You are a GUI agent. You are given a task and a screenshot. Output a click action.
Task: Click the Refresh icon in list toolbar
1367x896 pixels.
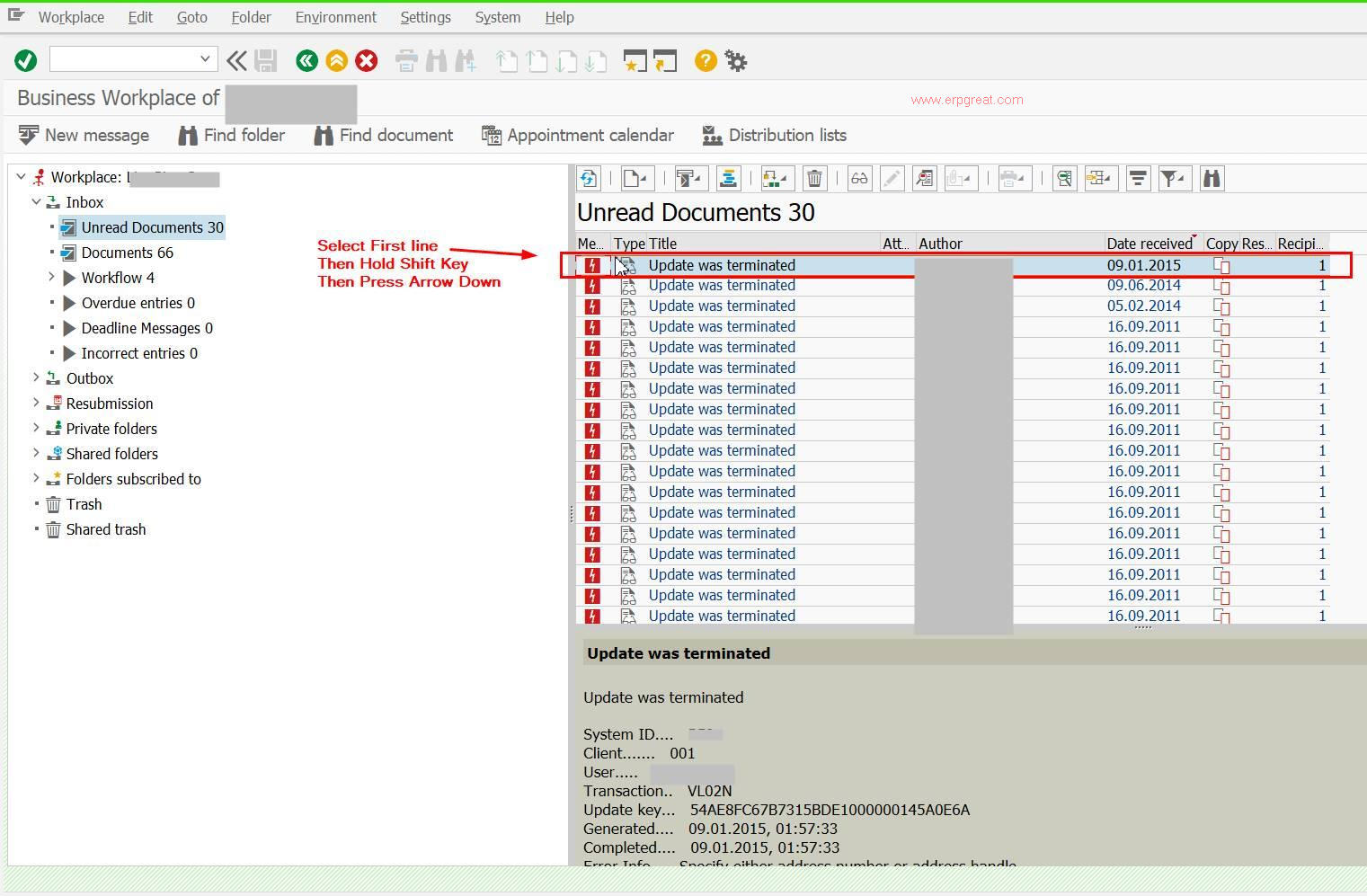(x=589, y=179)
